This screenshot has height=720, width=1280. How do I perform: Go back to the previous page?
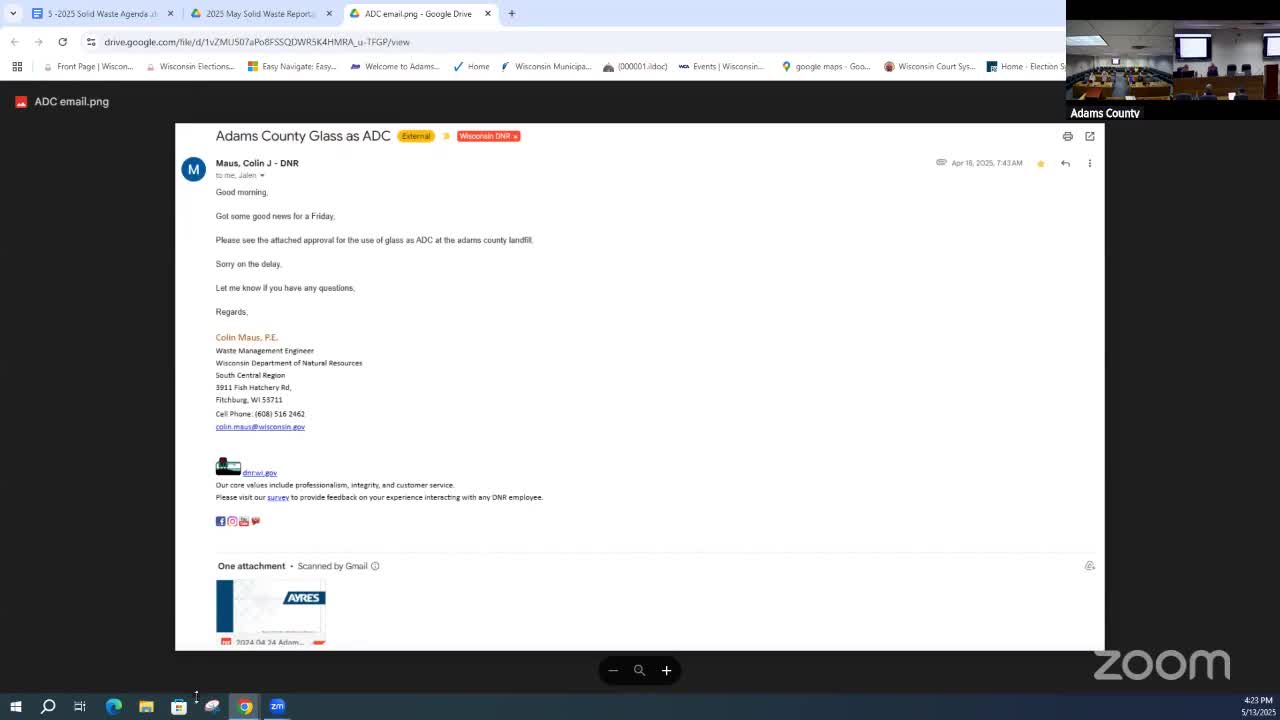(15, 42)
